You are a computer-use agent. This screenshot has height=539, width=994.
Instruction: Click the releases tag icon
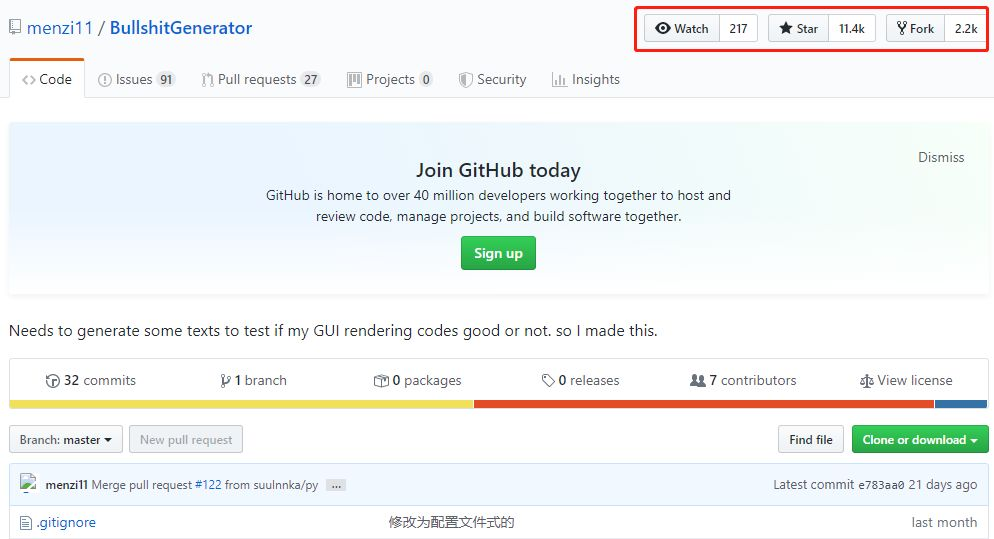(548, 381)
